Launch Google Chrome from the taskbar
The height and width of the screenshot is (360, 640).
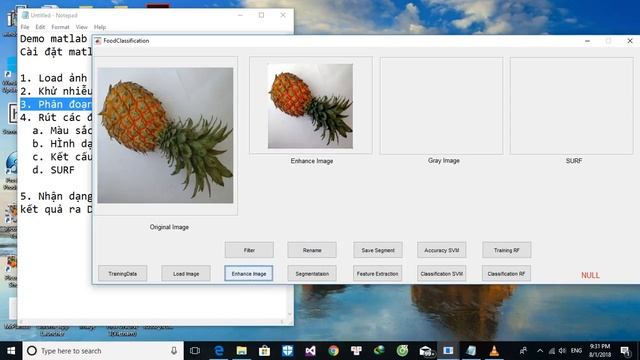[x=333, y=351]
